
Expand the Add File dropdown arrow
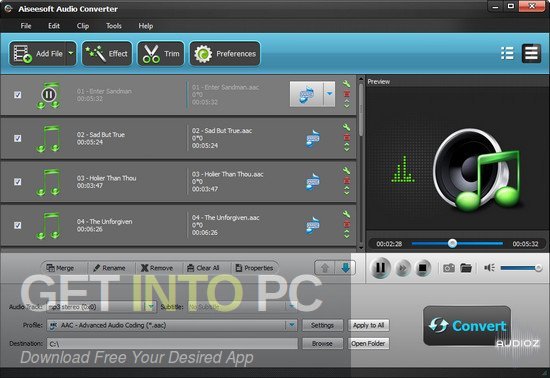[71, 54]
